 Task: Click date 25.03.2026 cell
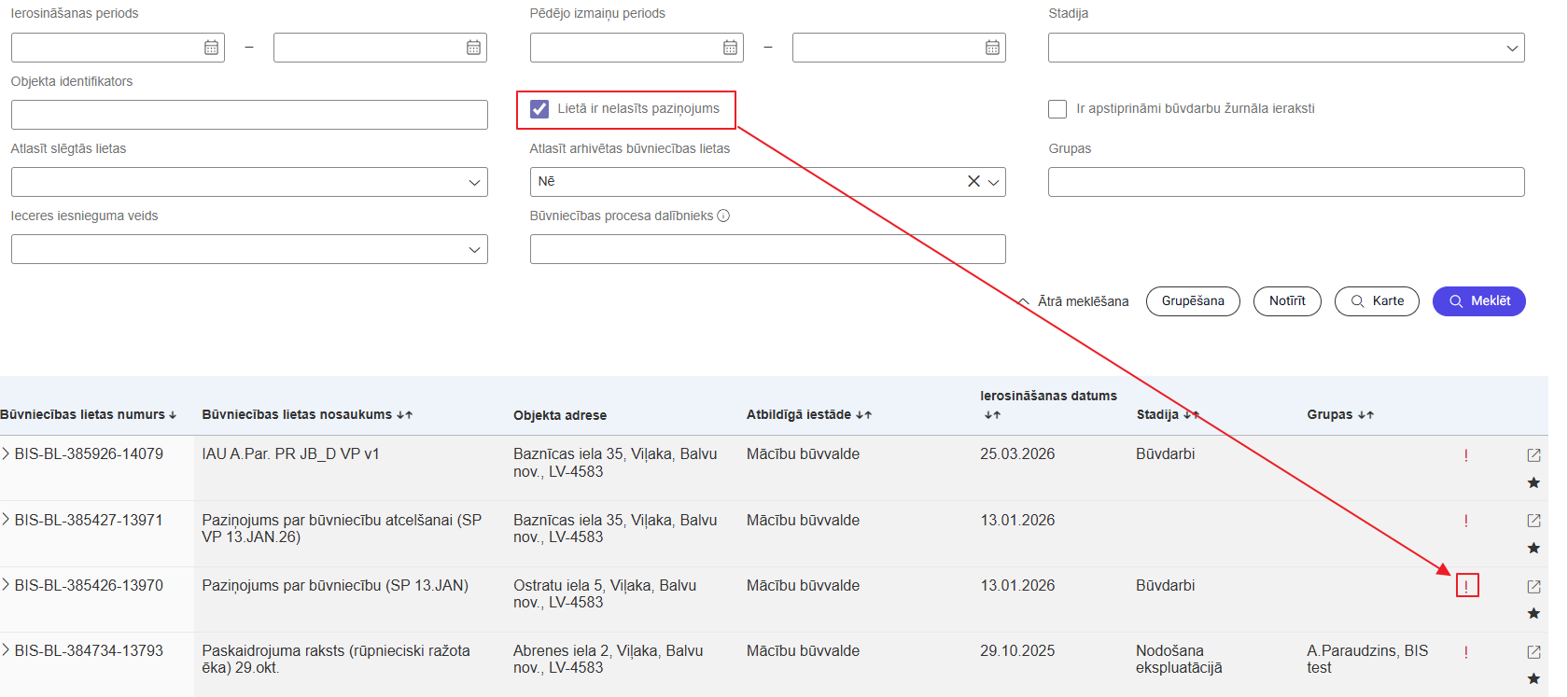(x=1017, y=454)
